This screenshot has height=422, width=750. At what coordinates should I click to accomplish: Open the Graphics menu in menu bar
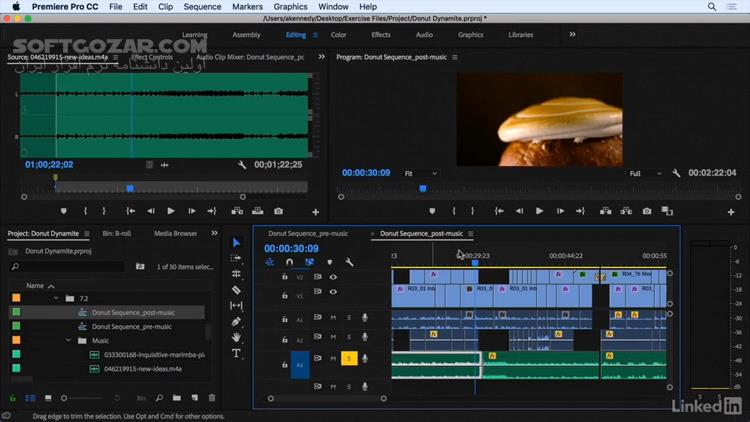pyautogui.click(x=290, y=7)
